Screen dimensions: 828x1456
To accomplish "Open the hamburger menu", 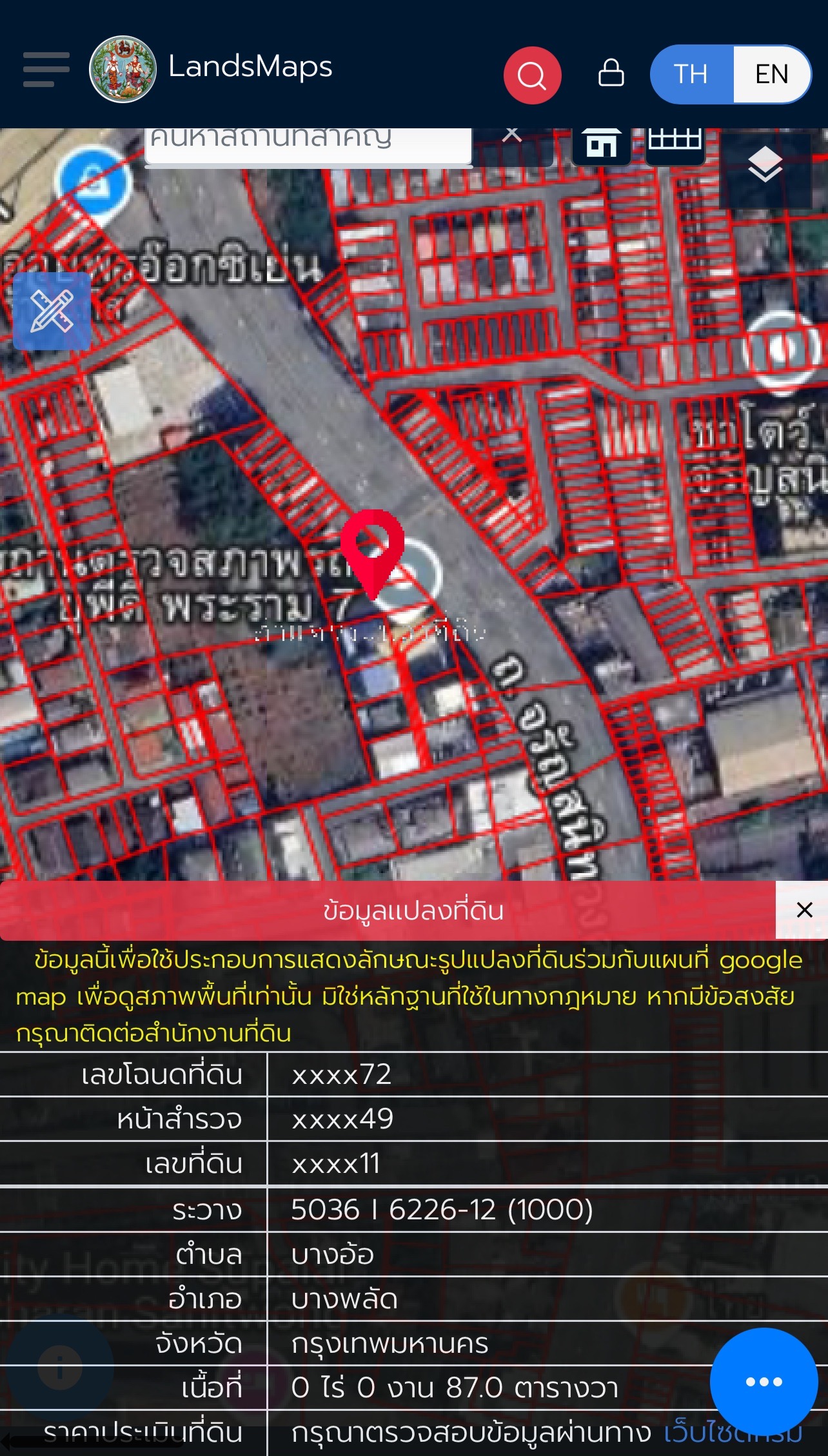I will pos(46,70).
